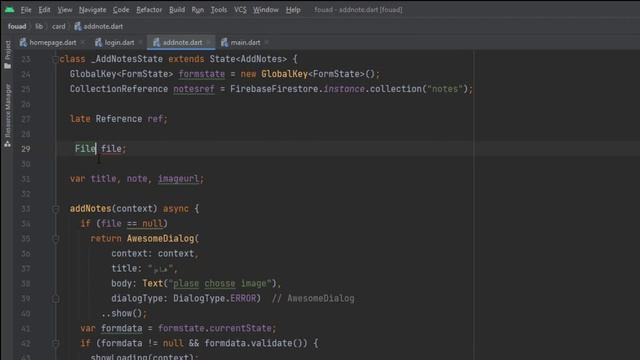This screenshot has height=360, width=640.
Task: Open the Run menu
Action: (198, 9)
